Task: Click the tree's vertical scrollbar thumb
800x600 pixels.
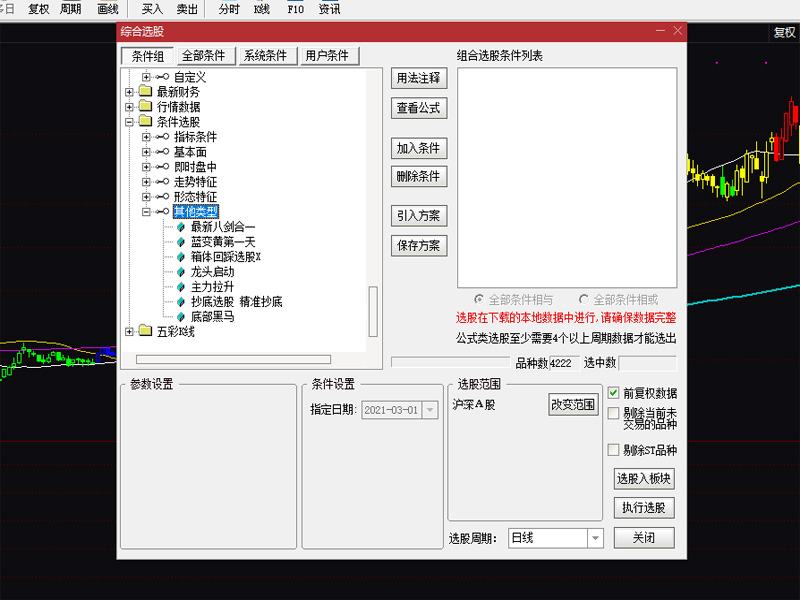Action: pos(373,311)
